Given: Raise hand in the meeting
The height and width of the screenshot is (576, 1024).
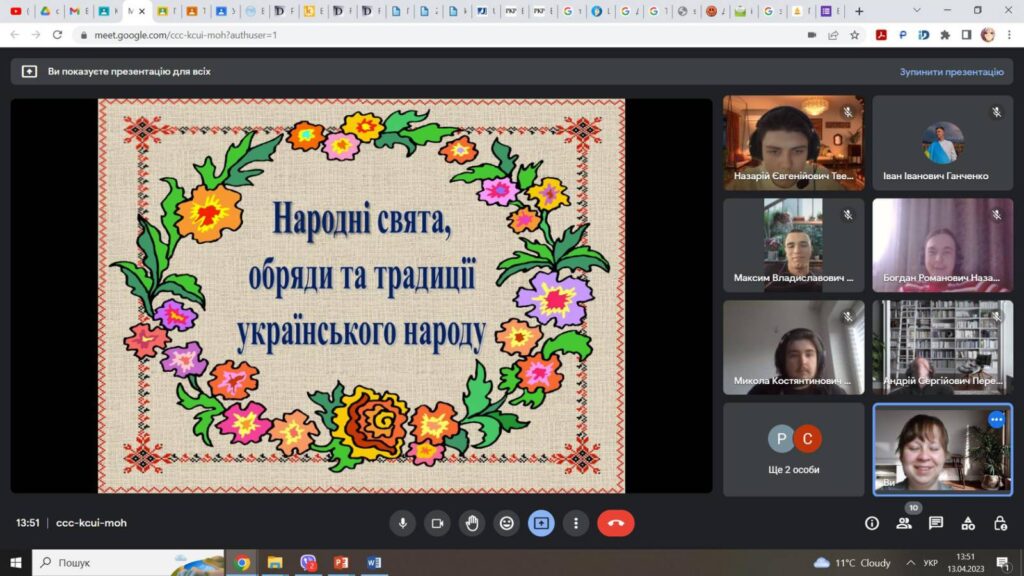Looking at the screenshot, I should (472, 523).
